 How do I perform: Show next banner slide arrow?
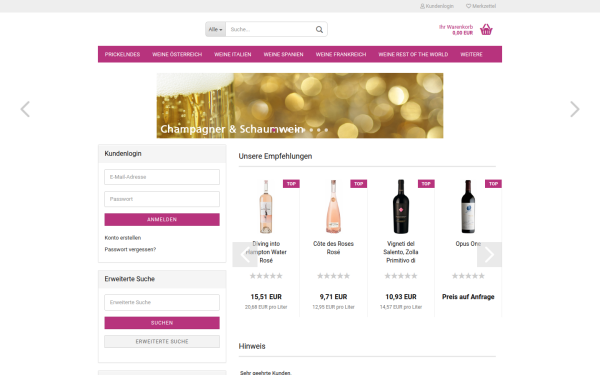575,109
